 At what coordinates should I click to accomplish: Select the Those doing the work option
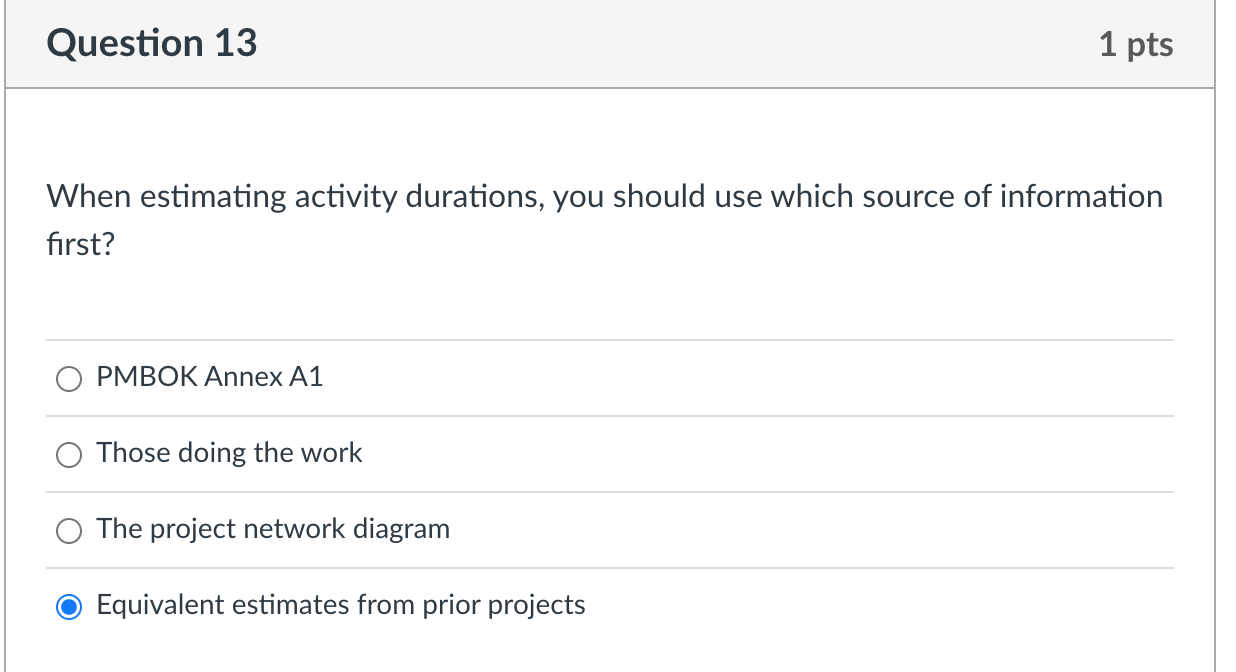pyautogui.click(x=68, y=455)
